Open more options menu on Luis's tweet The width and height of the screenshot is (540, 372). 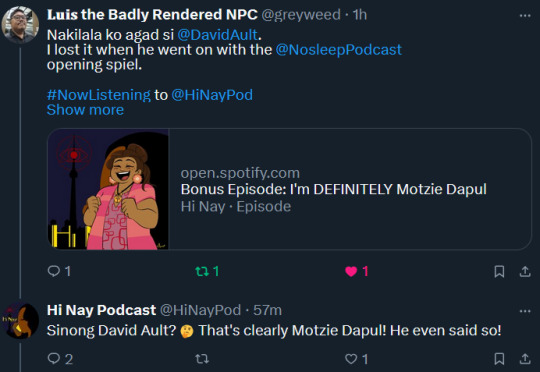[x=525, y=16]
